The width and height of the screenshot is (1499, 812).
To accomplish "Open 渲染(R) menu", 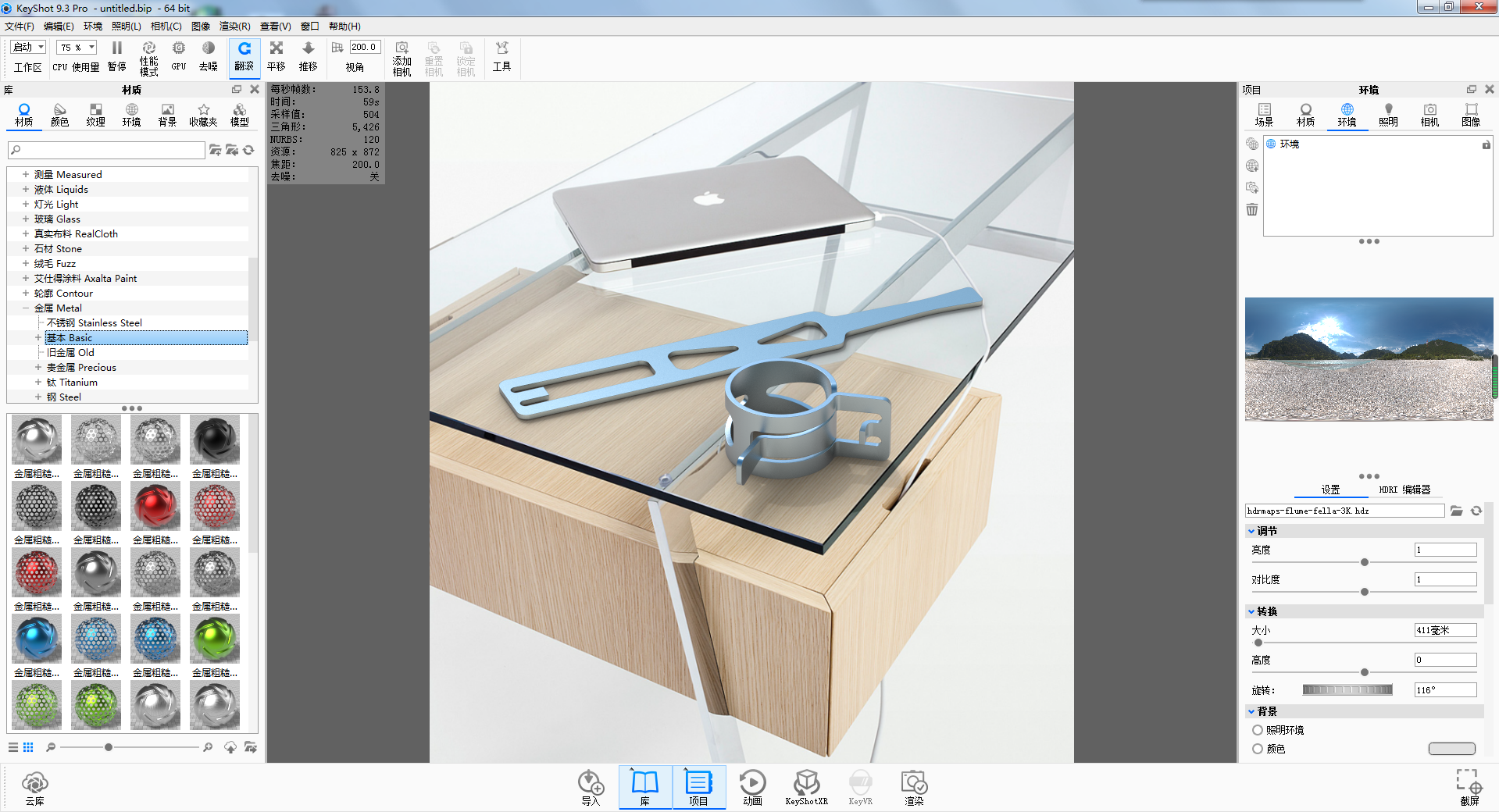I will [235, 27].
